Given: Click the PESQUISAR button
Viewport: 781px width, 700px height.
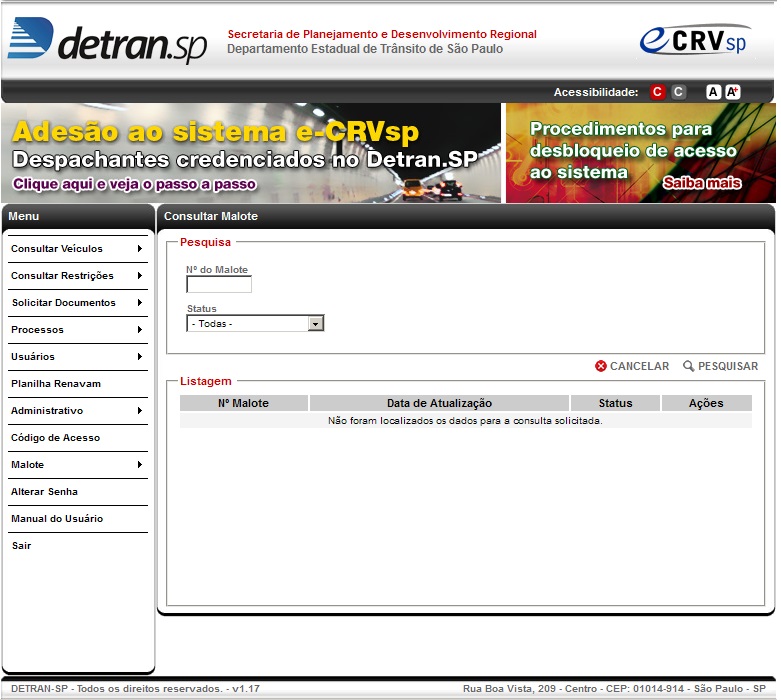Looking at the screenshot, I should (720, 366).
